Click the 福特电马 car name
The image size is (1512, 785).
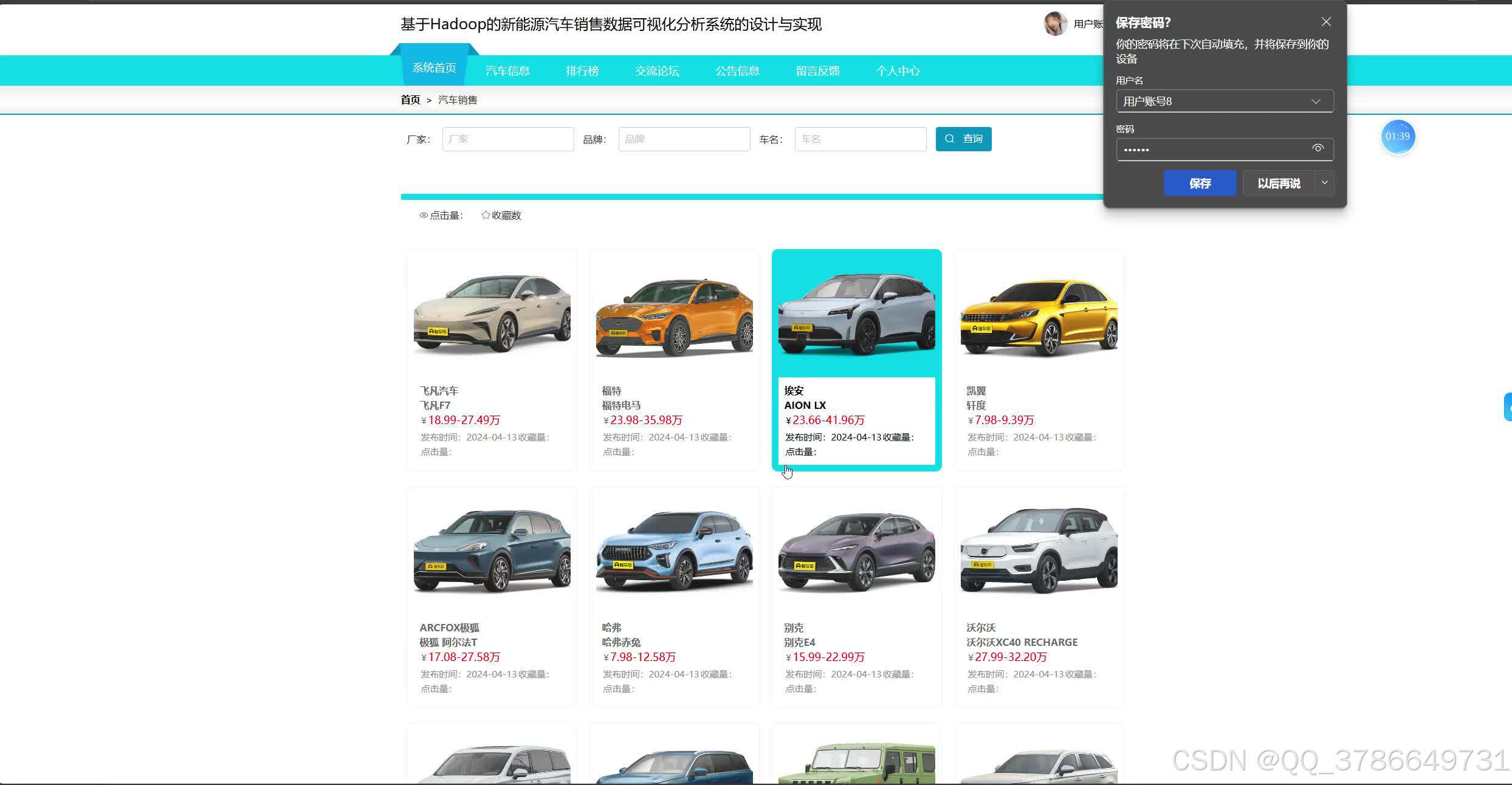[621, 405]
